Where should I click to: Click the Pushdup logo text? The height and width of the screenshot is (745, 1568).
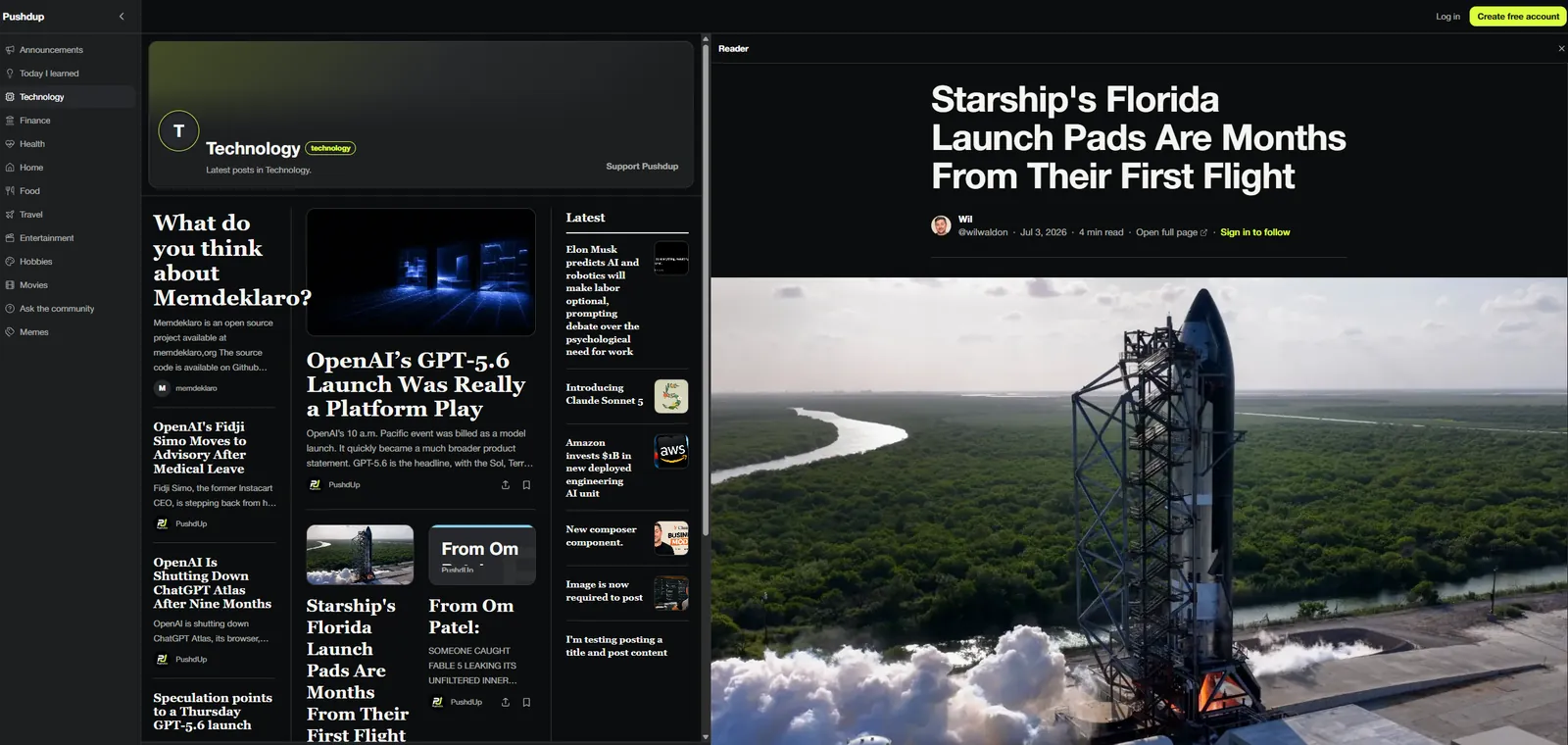(24, 17)
